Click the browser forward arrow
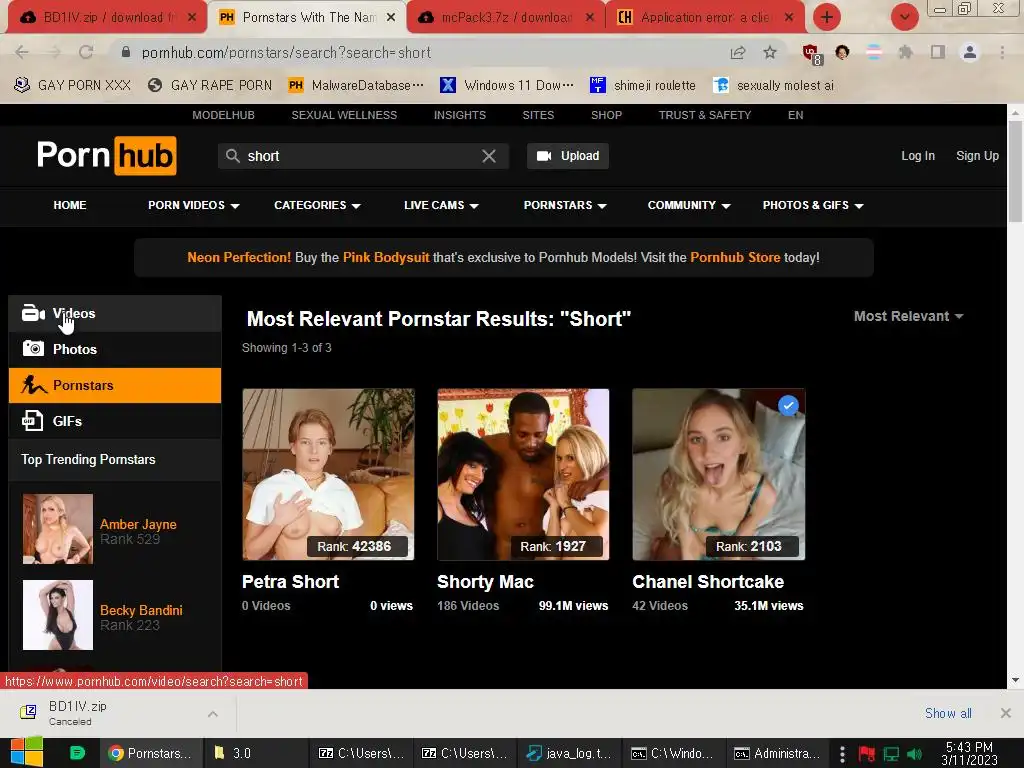This screenshot has width=1024, height=768. click(54, 52)
